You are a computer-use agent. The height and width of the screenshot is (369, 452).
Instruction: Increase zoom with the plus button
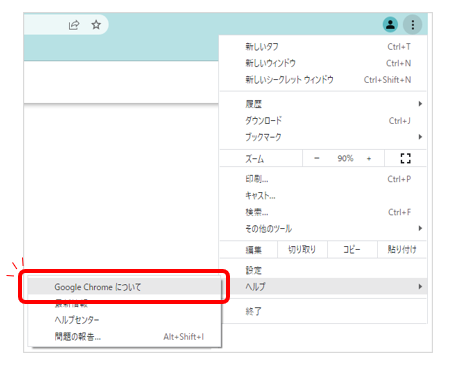point(369,159)
